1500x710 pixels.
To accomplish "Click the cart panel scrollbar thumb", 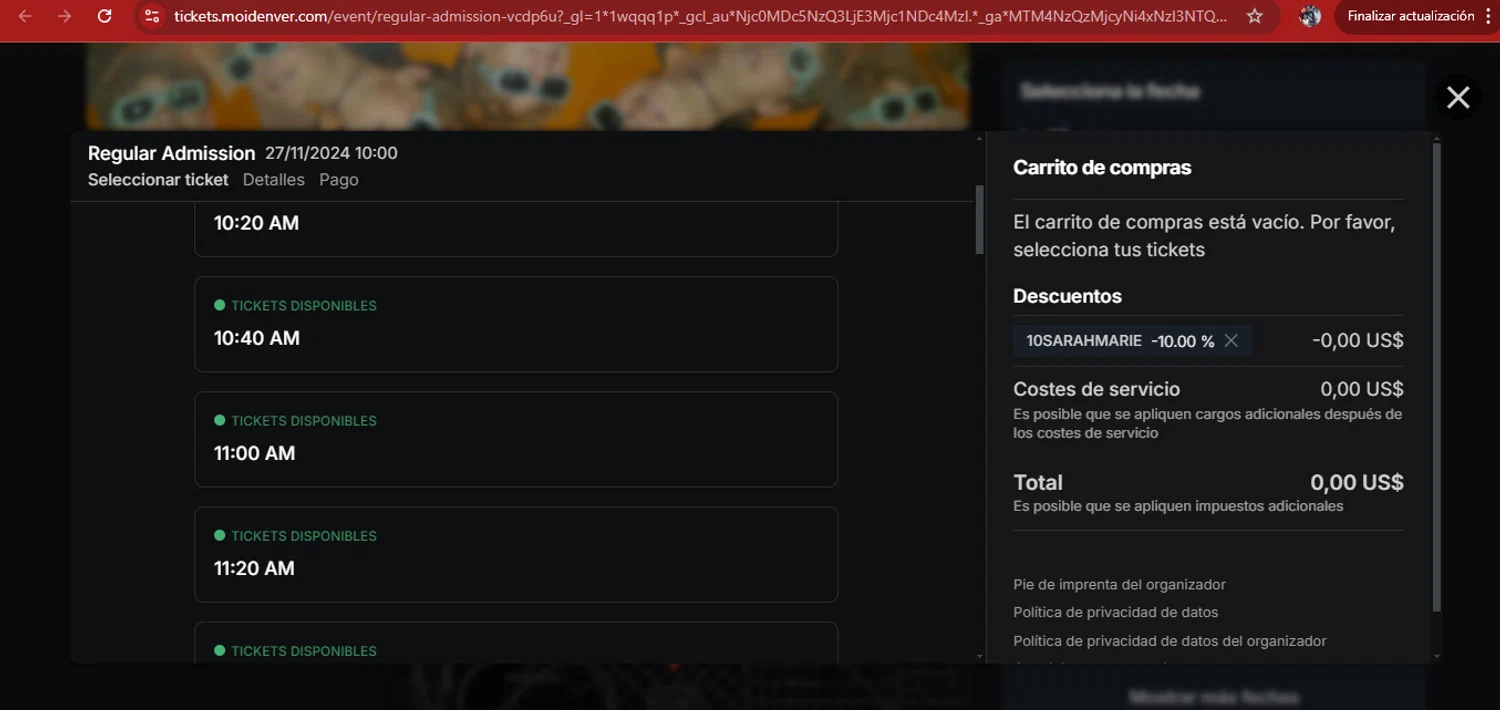I will (x=1437, y=378).
